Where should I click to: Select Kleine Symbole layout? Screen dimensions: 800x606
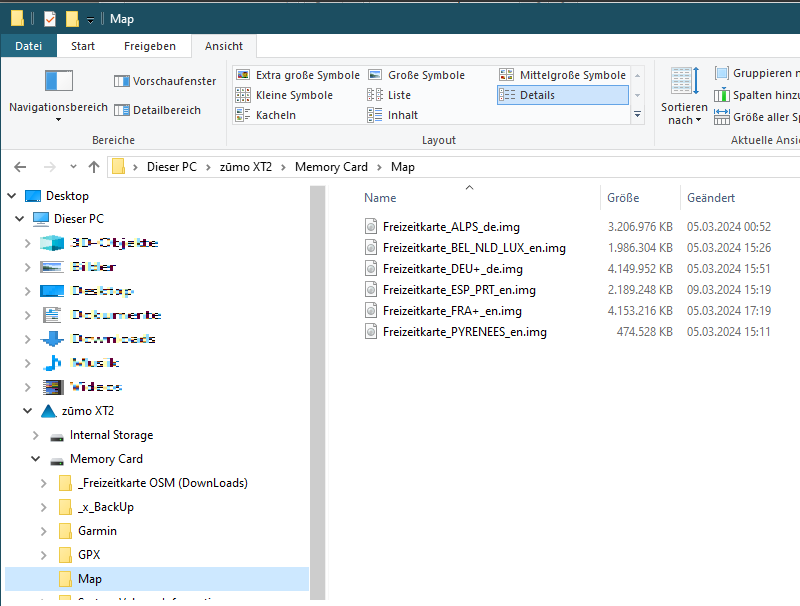tap(284, 95)
